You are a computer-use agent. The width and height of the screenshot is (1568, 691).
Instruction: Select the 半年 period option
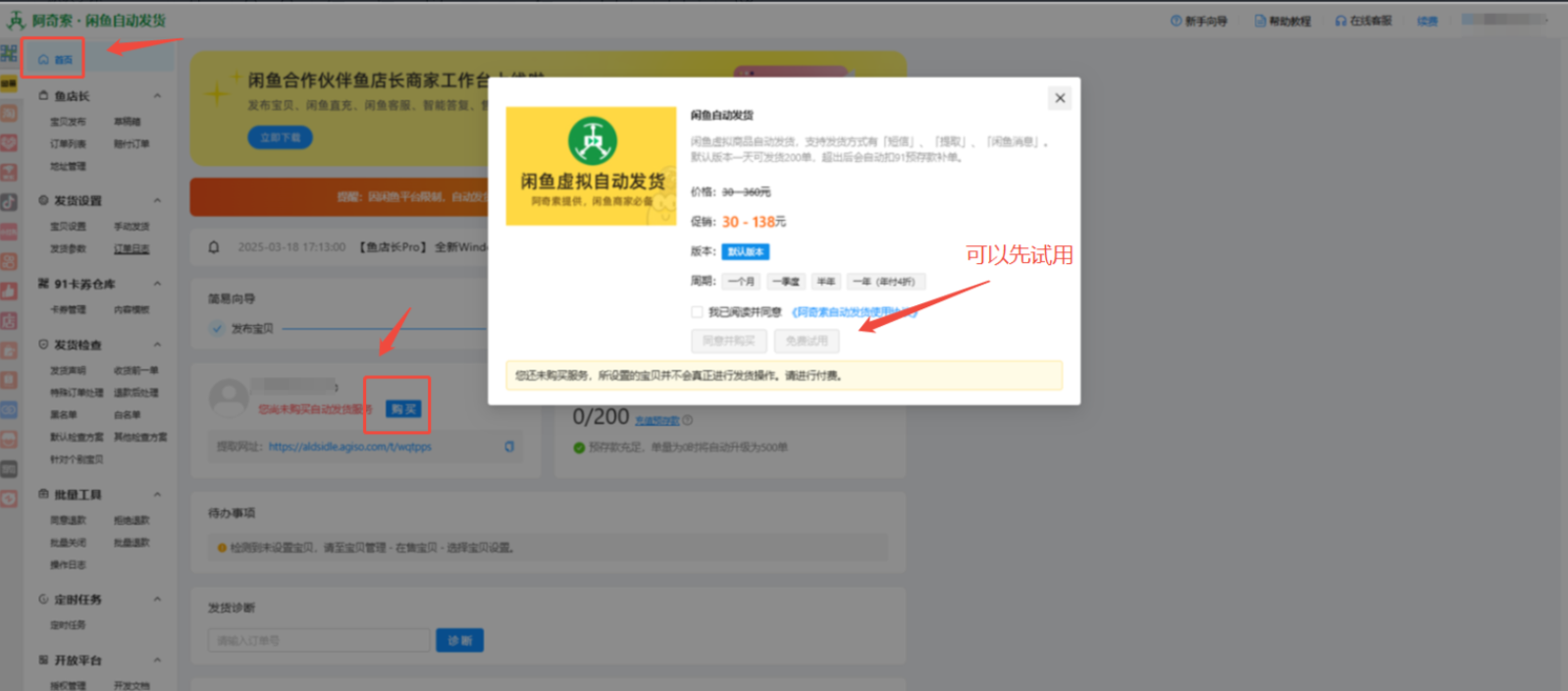[x=826, y=282]
